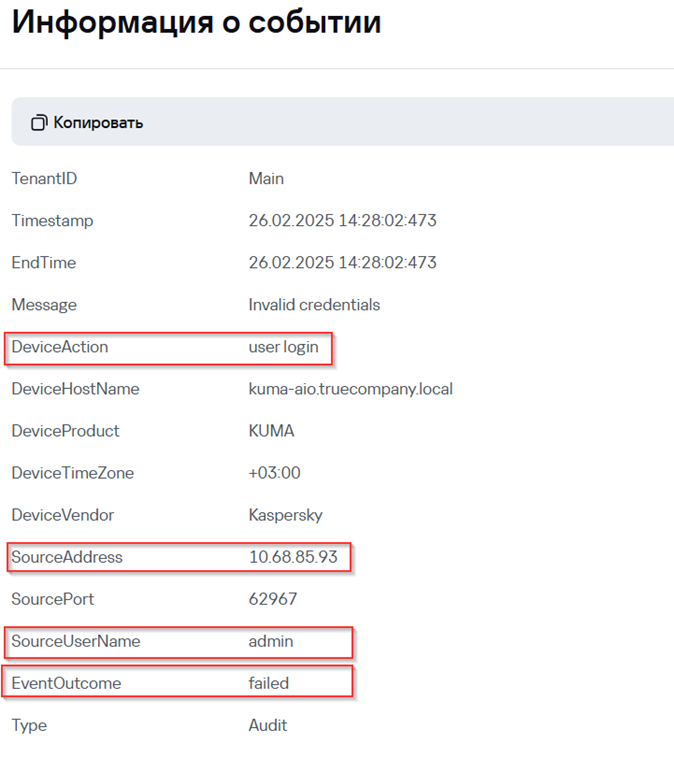Click the EventOutcome value failed
Viewport: 674px width, 758px height.
point(268,683)
